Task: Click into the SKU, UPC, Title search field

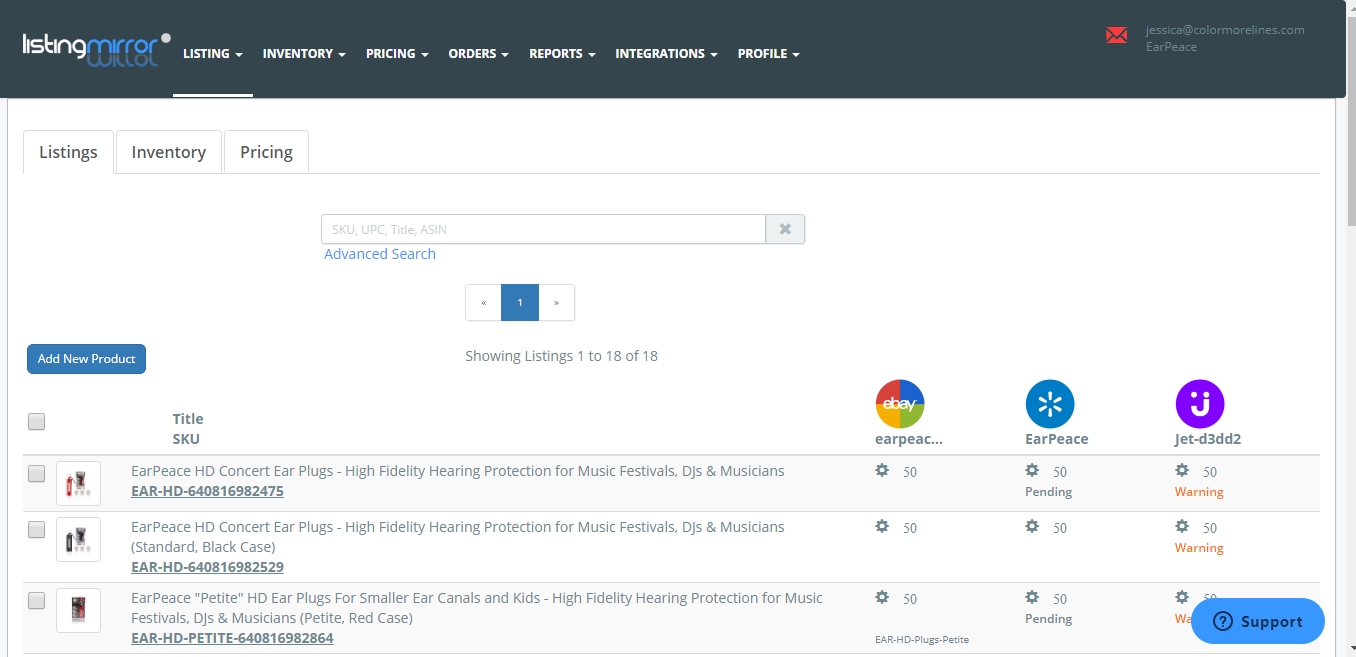Action: coord(542,229)
